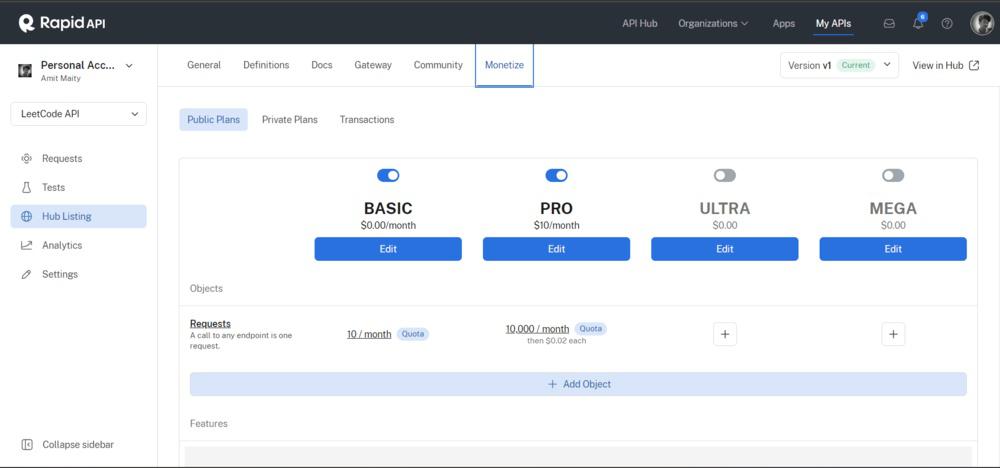This screenshot has width=1000, height=468.
Task: Select Hub Listing in the sidebar
Action: point(78,216)
